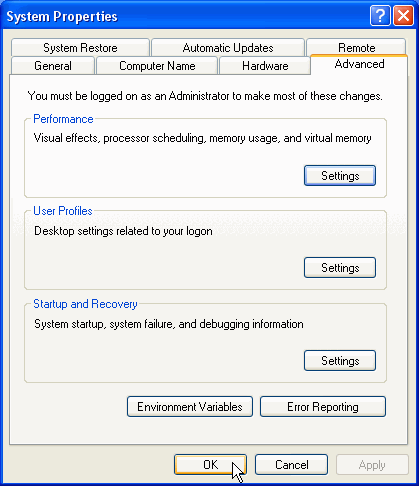419x486 pixels.
Task: Open Startup and Recovery Settings
Action: coord(340,360)
